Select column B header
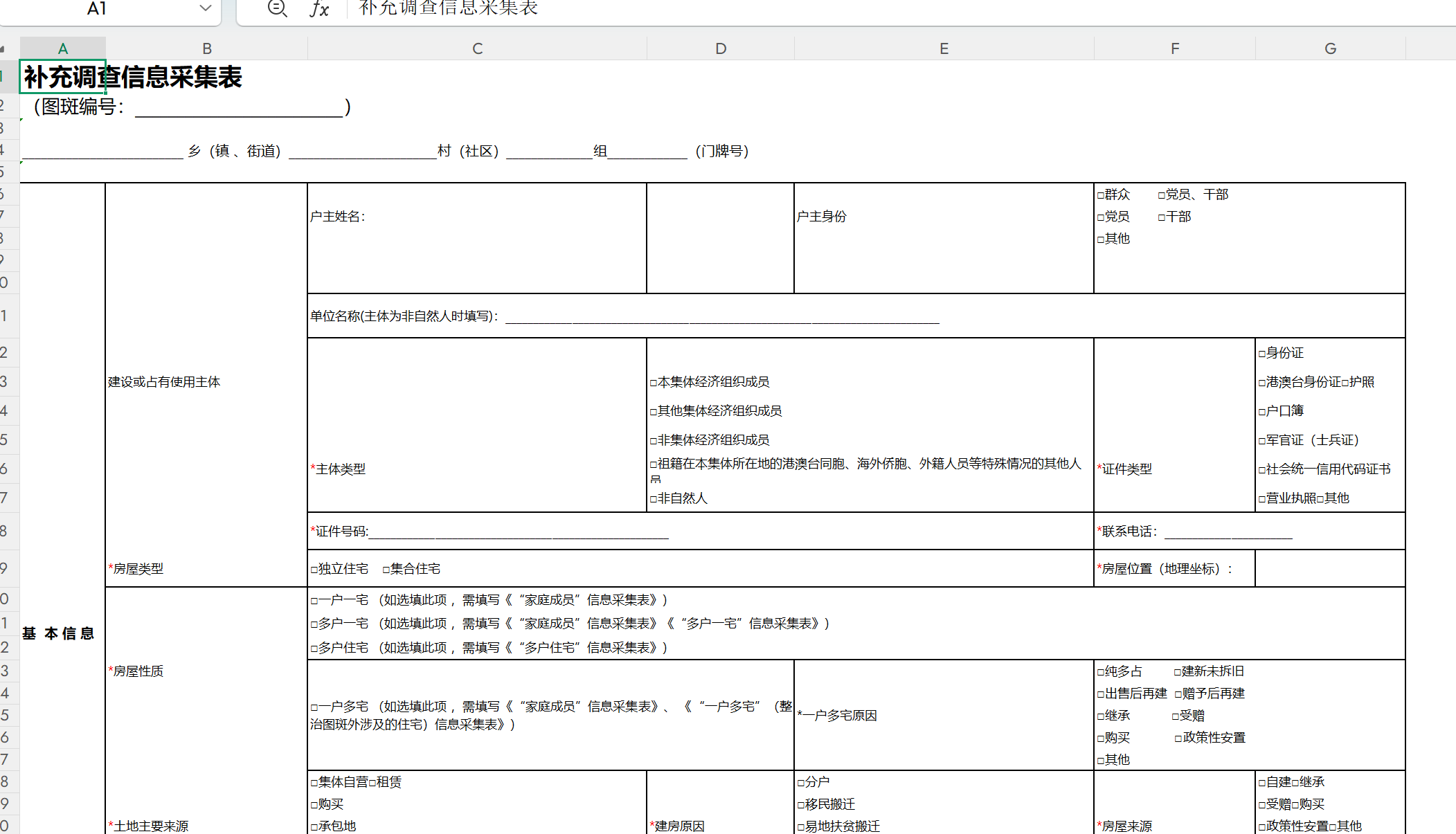Viewport: 1456px width, 834px height. click(x=206, y=48)
